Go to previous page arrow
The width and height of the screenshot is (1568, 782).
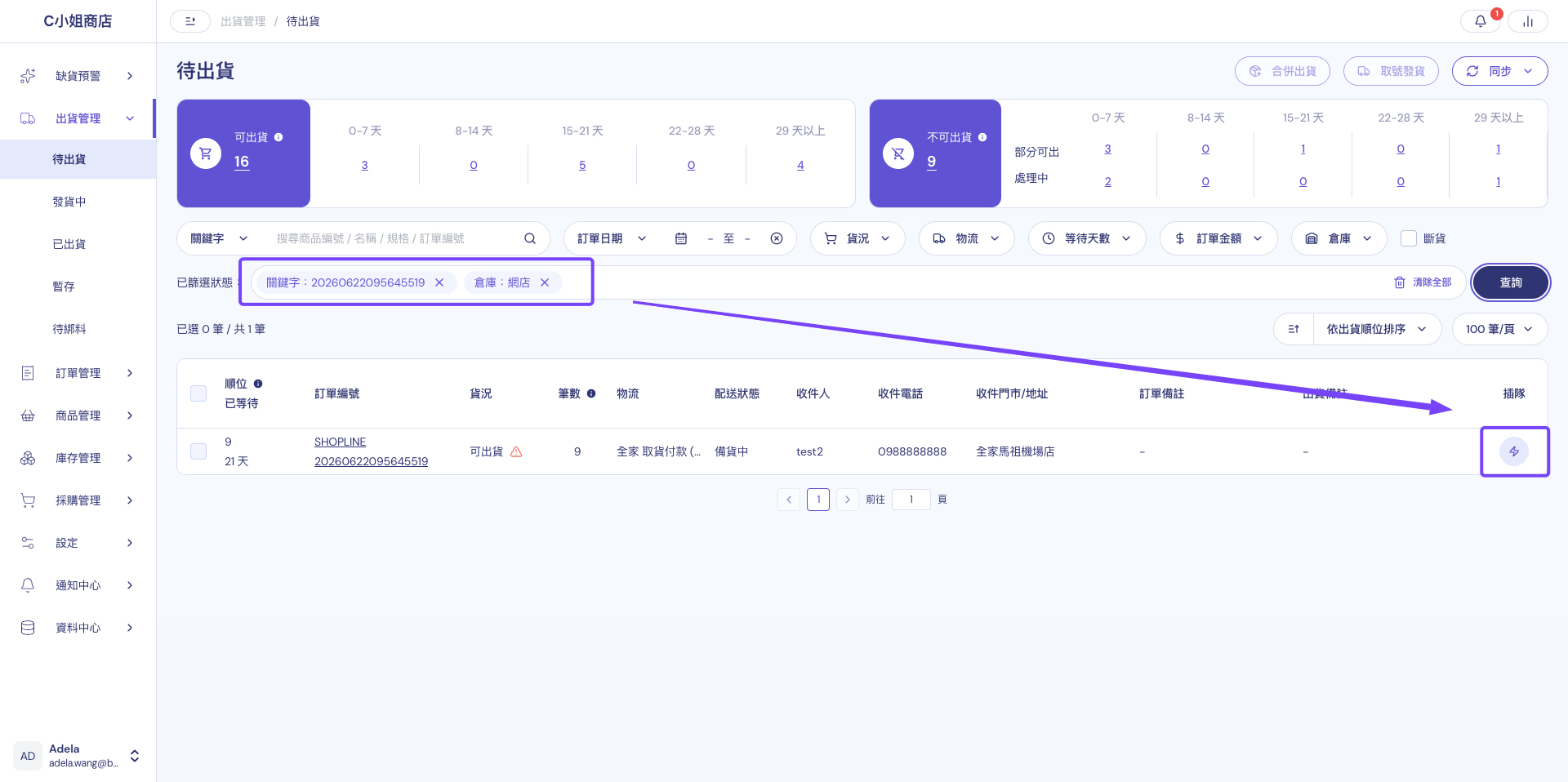789,500
